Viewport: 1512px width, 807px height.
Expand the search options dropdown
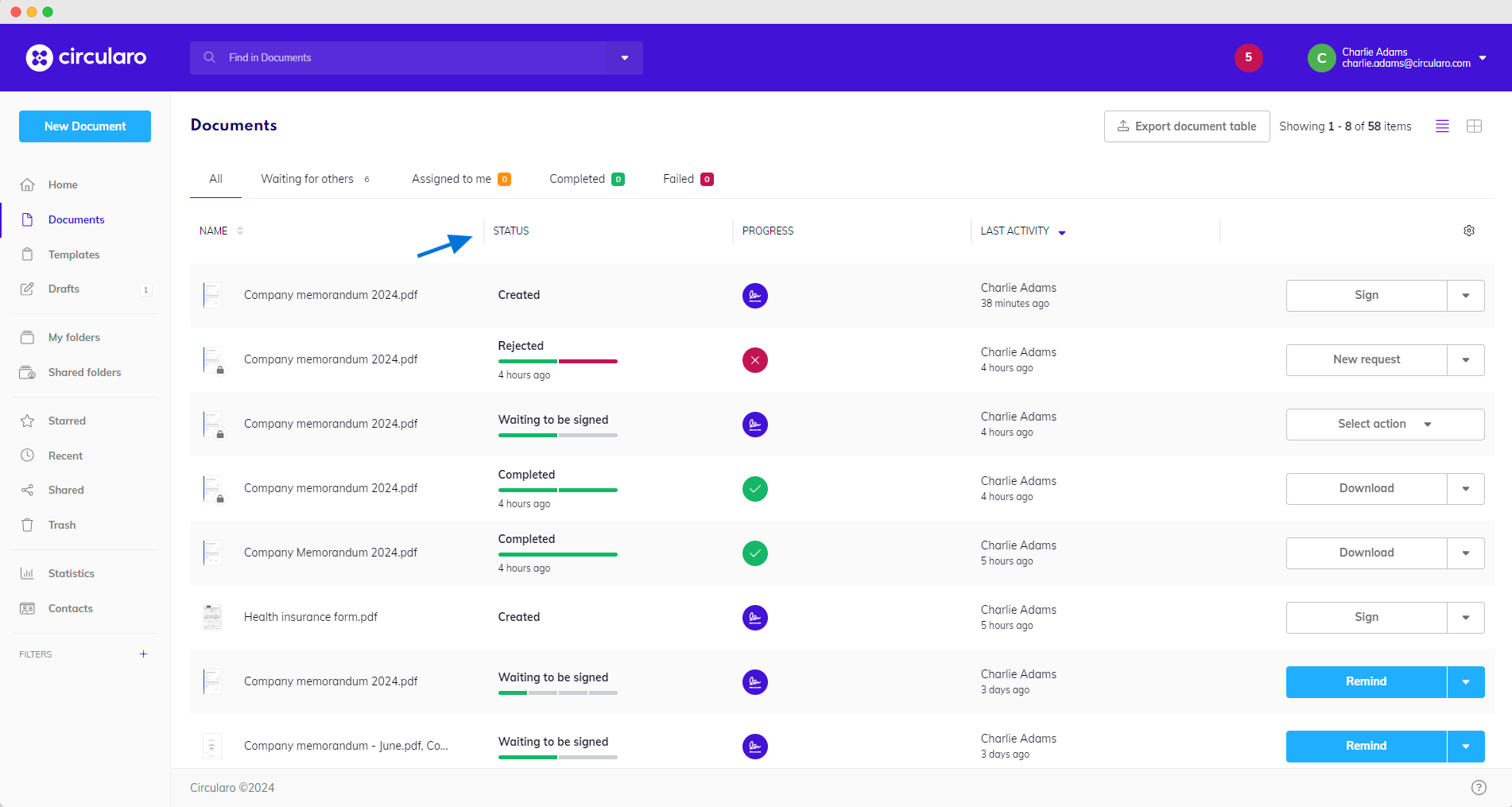(x=625, y=58)
